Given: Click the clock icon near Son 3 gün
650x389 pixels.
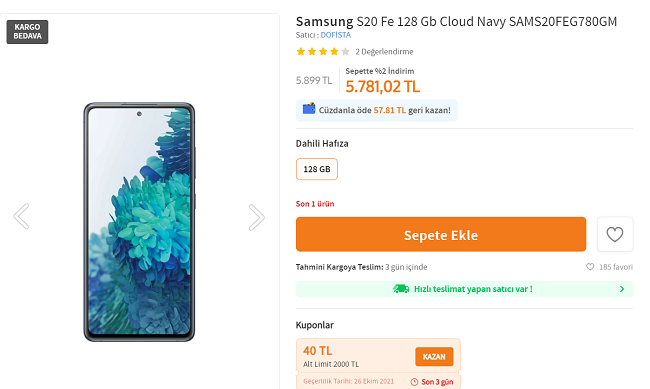Looking at the screenshot, I should point(414,382).
